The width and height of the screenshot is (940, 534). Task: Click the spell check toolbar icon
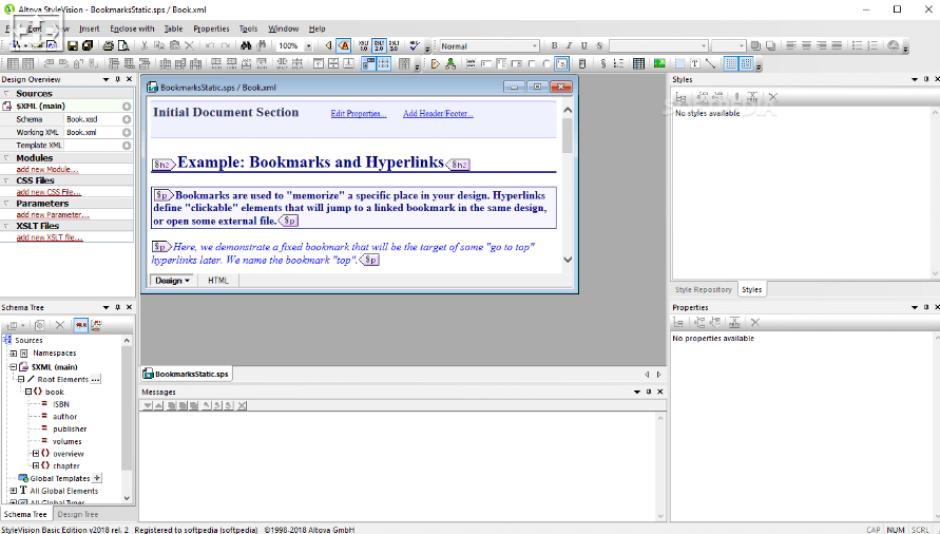click(414, 46)
